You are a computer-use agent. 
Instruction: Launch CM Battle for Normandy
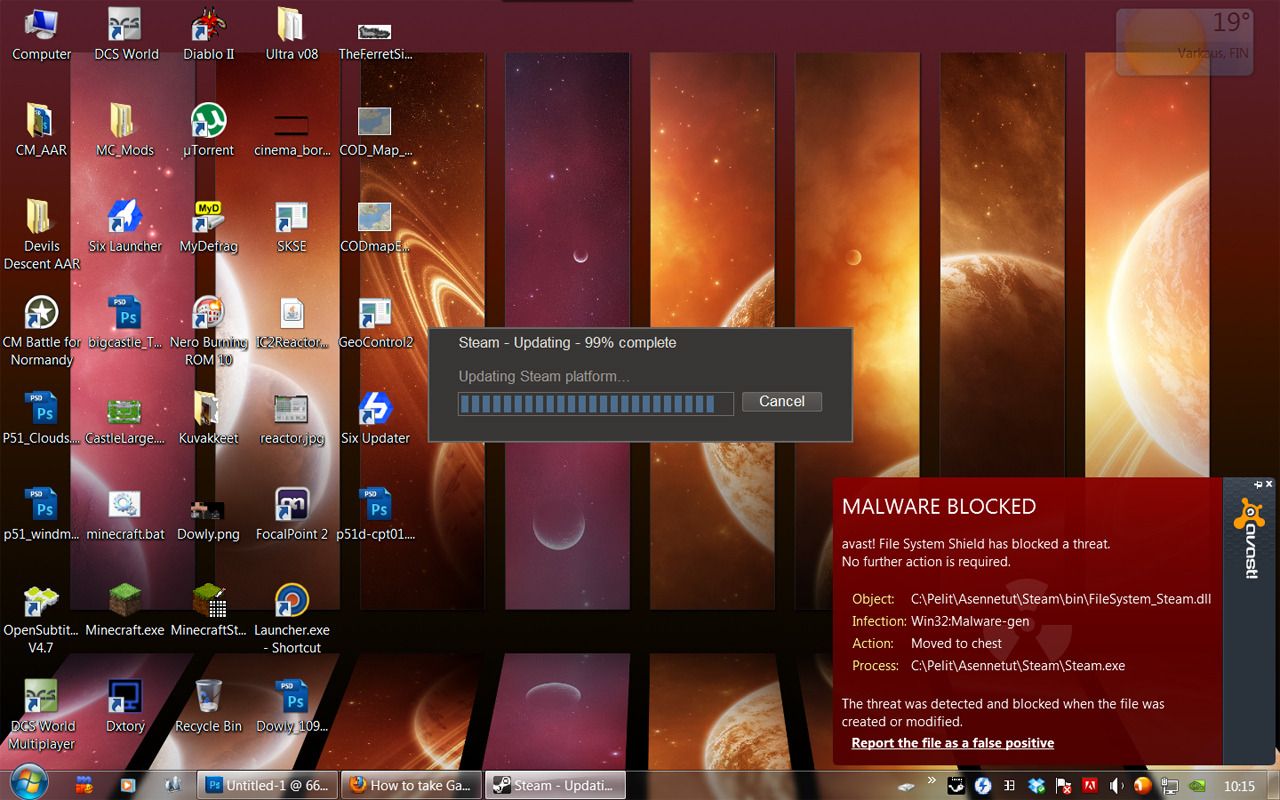[41, 331]
